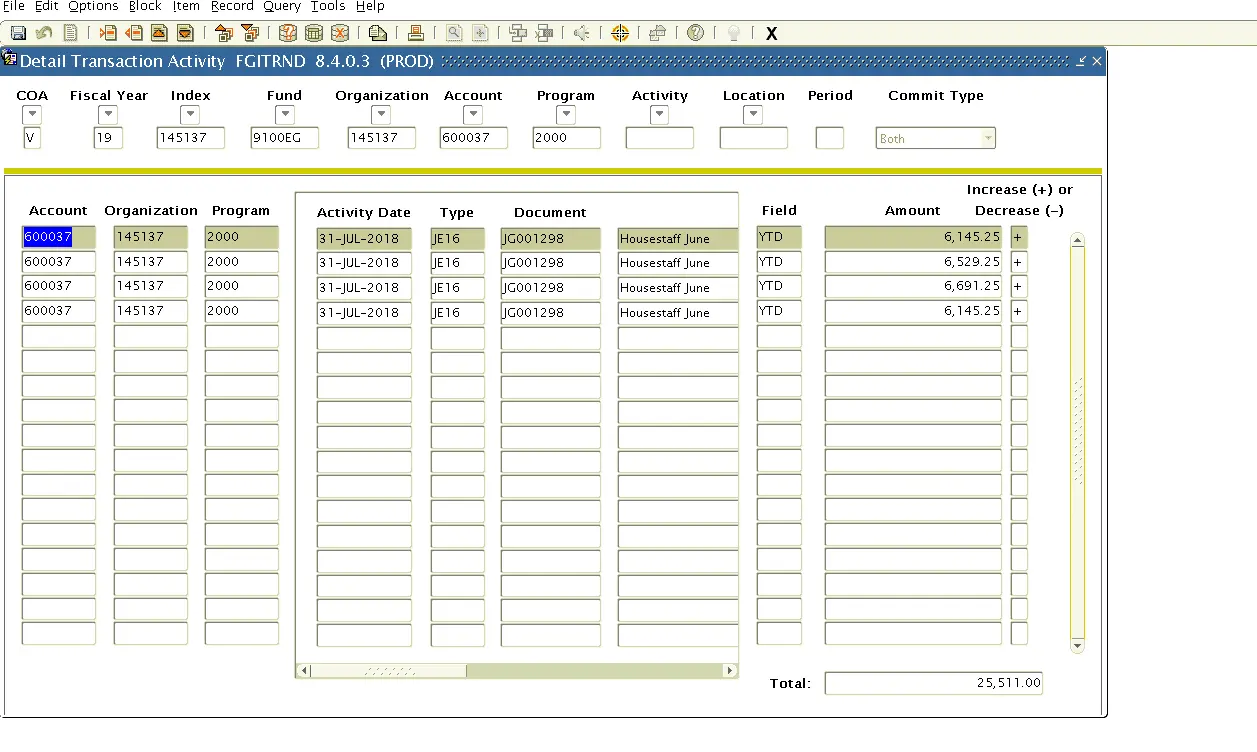Click the Enter Query database icon
The width and height of the screenshot is (1257, 752).
pos(287,33)
